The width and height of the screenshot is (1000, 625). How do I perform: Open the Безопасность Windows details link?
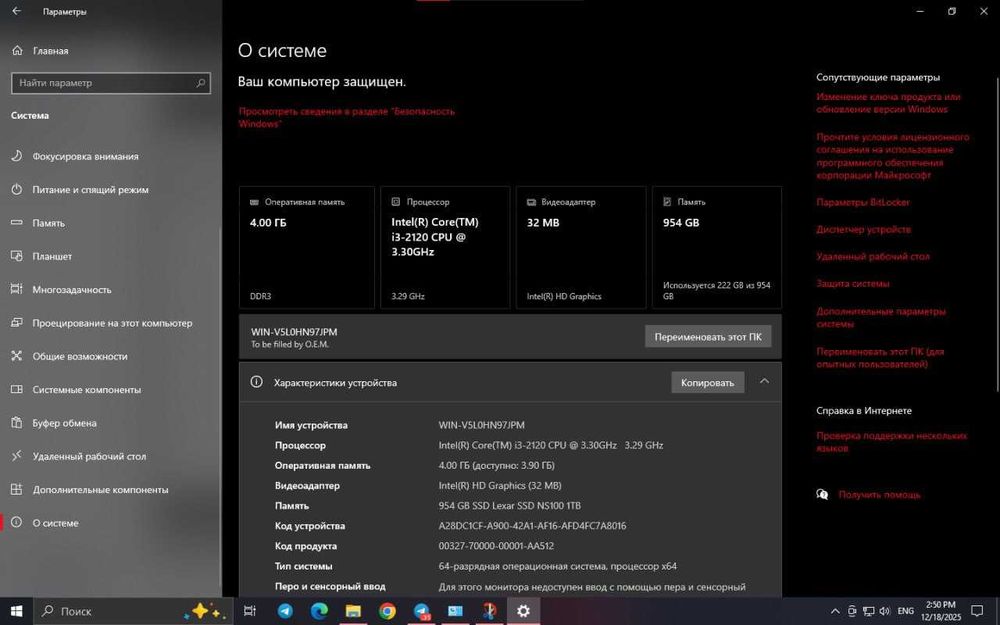(346, 117)
